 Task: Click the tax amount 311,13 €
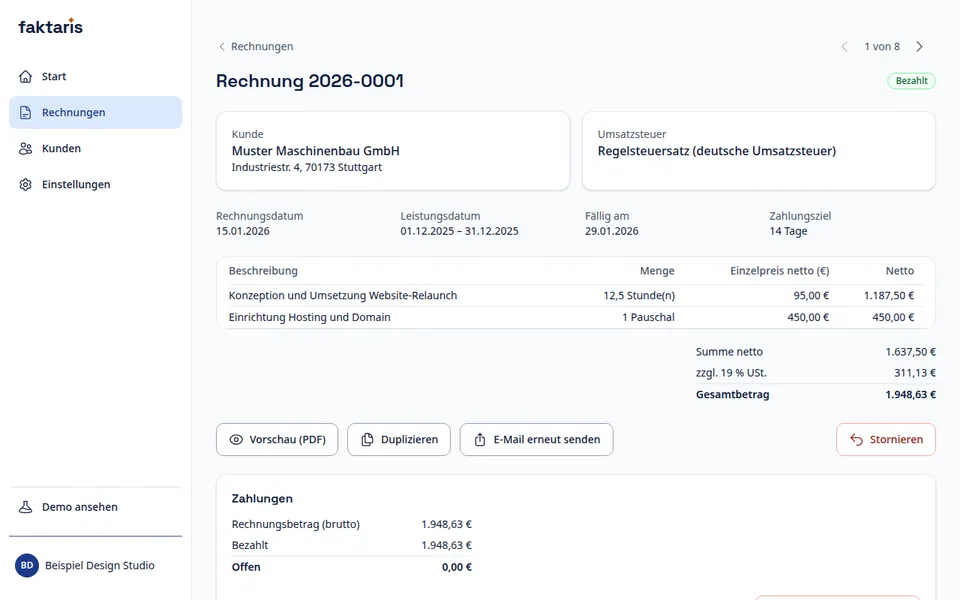tap(915, 373)
